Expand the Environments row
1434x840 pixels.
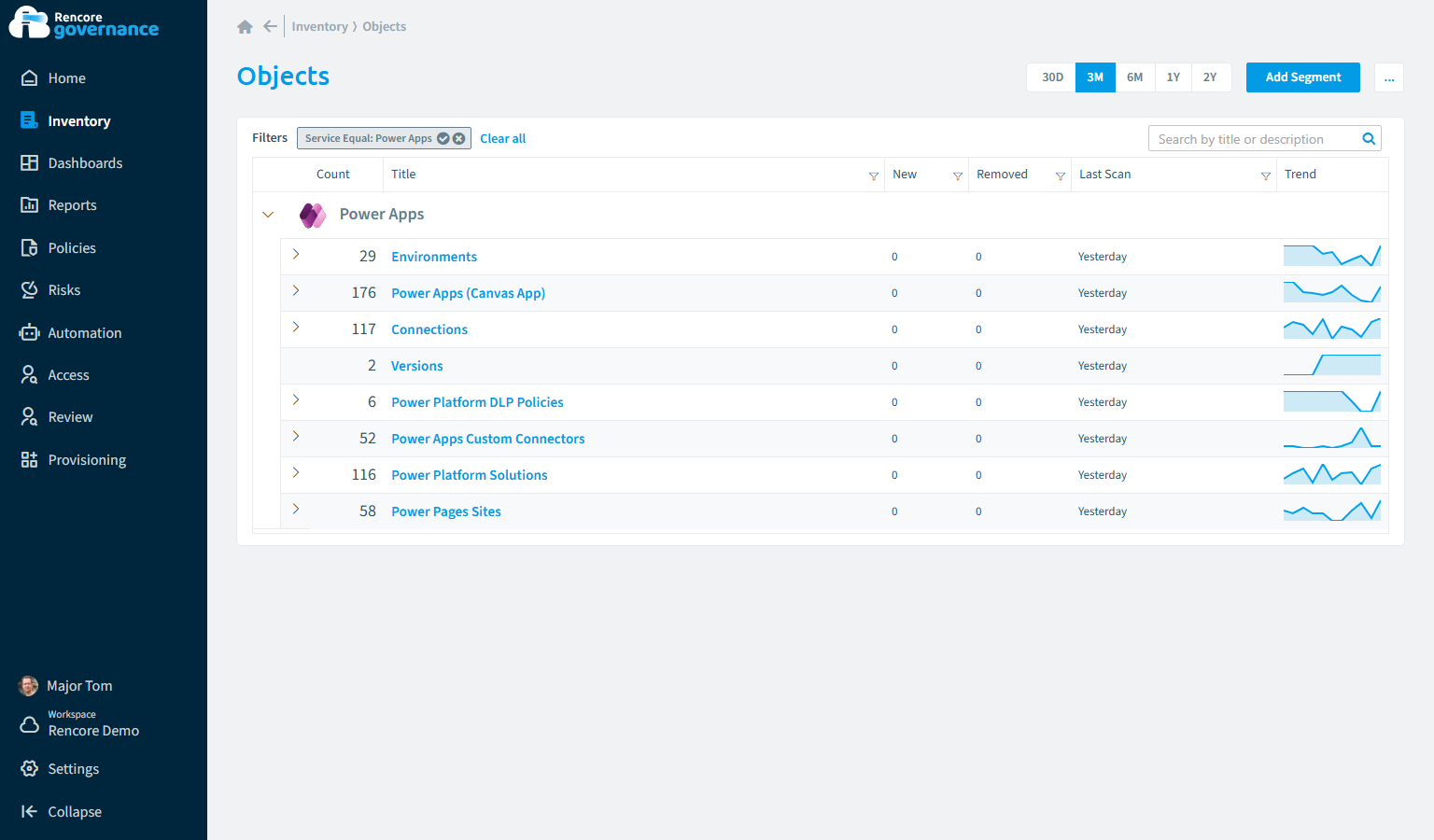[x=296, y=254]
